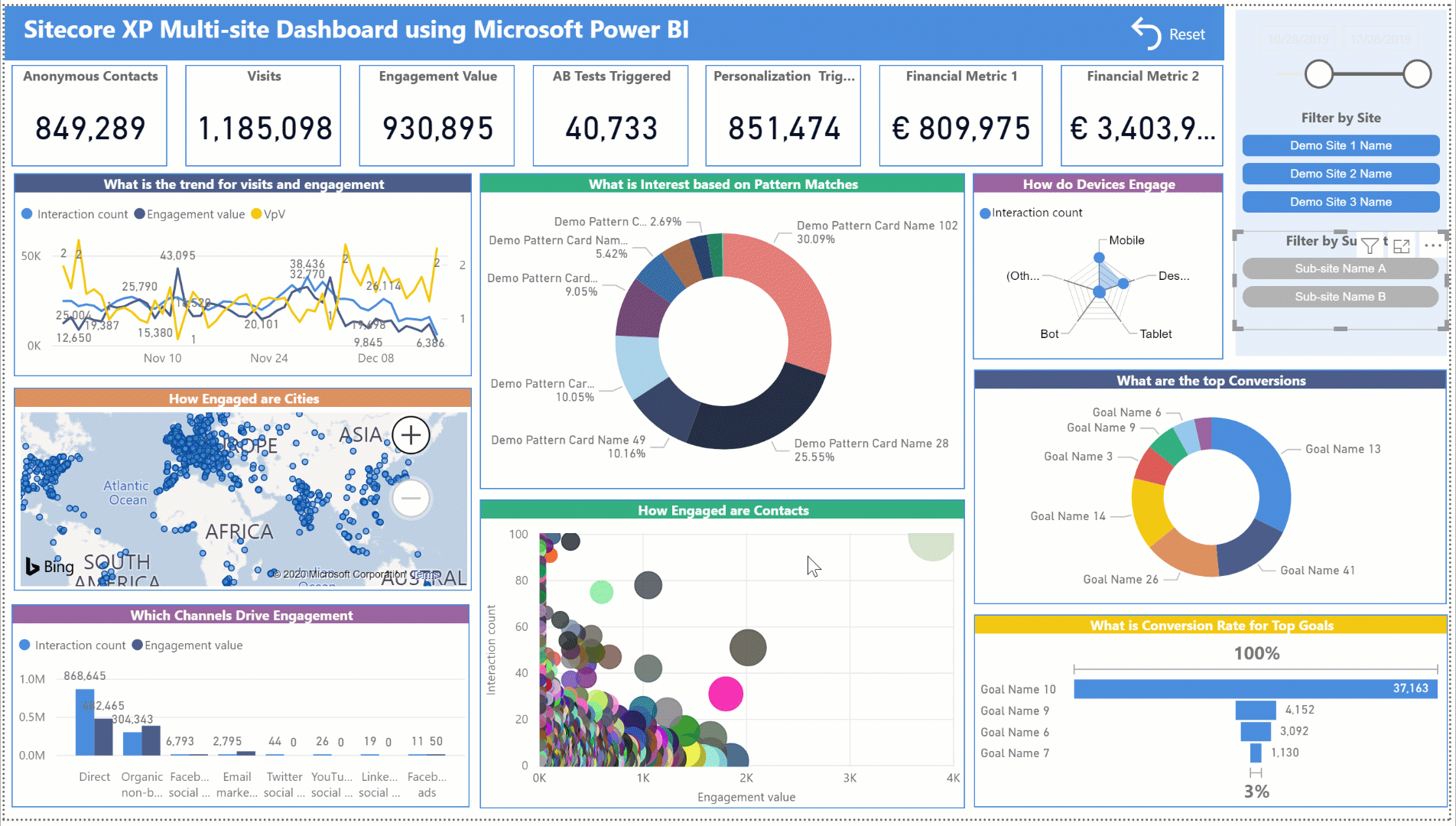
Task: Click the AB Tests Triggered value 40,733
Action: pyautogui.click(x=611, y=128)
